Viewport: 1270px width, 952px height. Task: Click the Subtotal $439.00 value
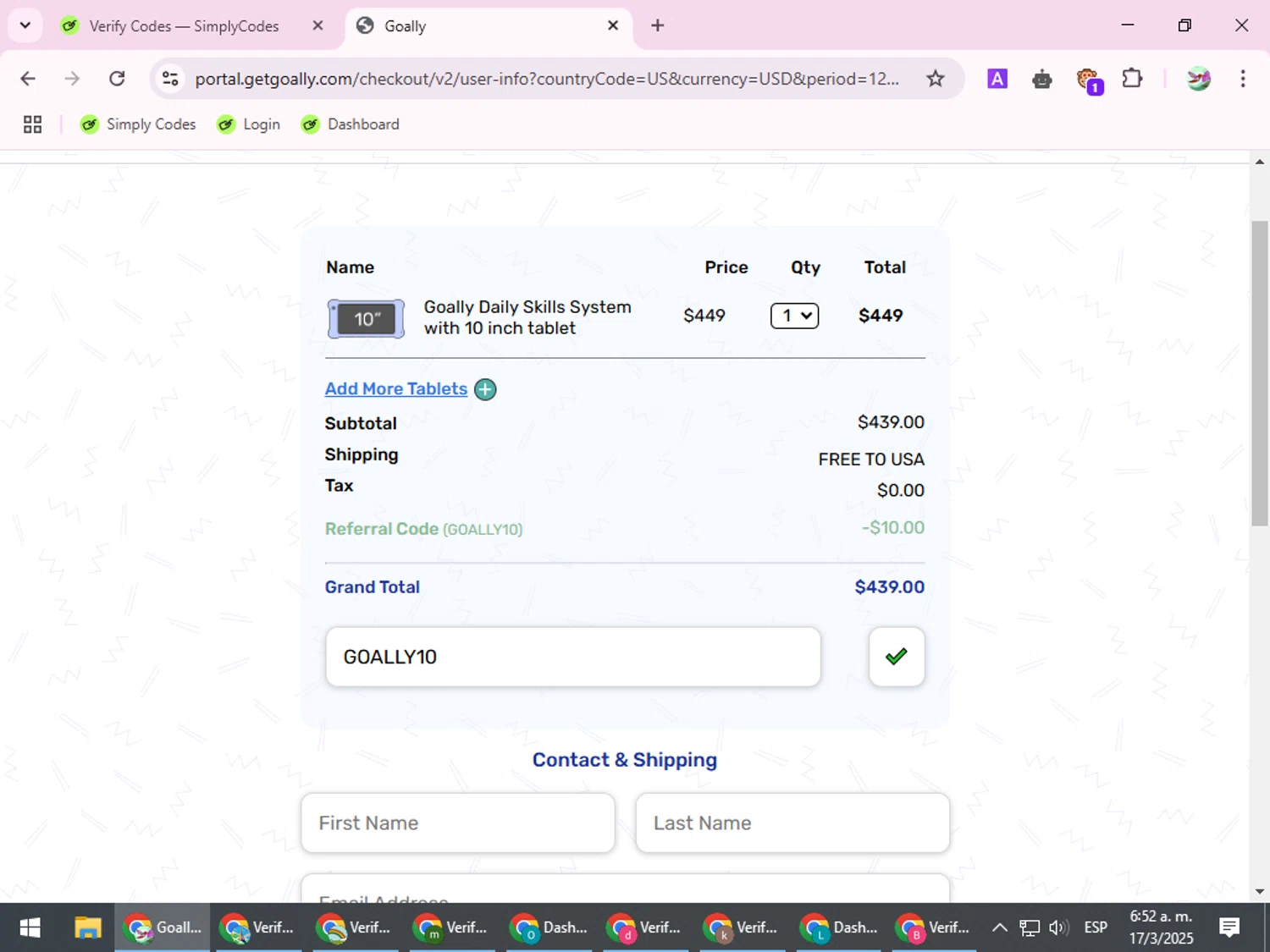coord(891,421)
